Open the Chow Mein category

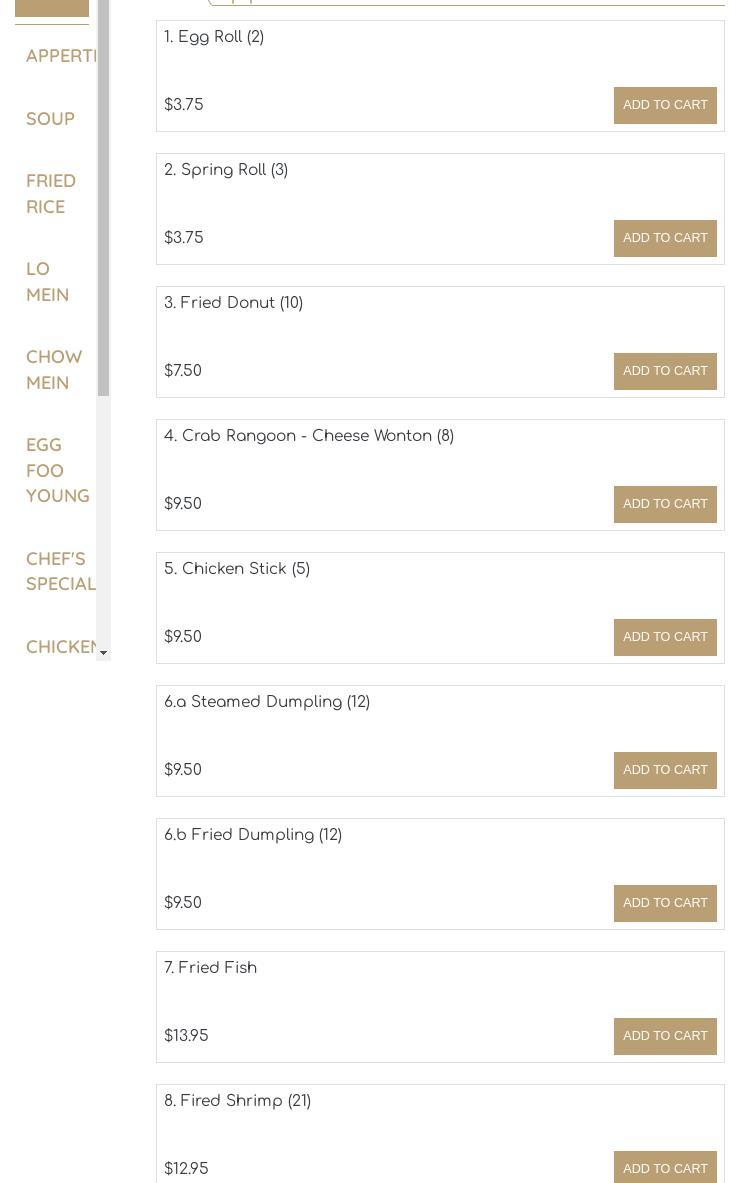click(54, 370)
